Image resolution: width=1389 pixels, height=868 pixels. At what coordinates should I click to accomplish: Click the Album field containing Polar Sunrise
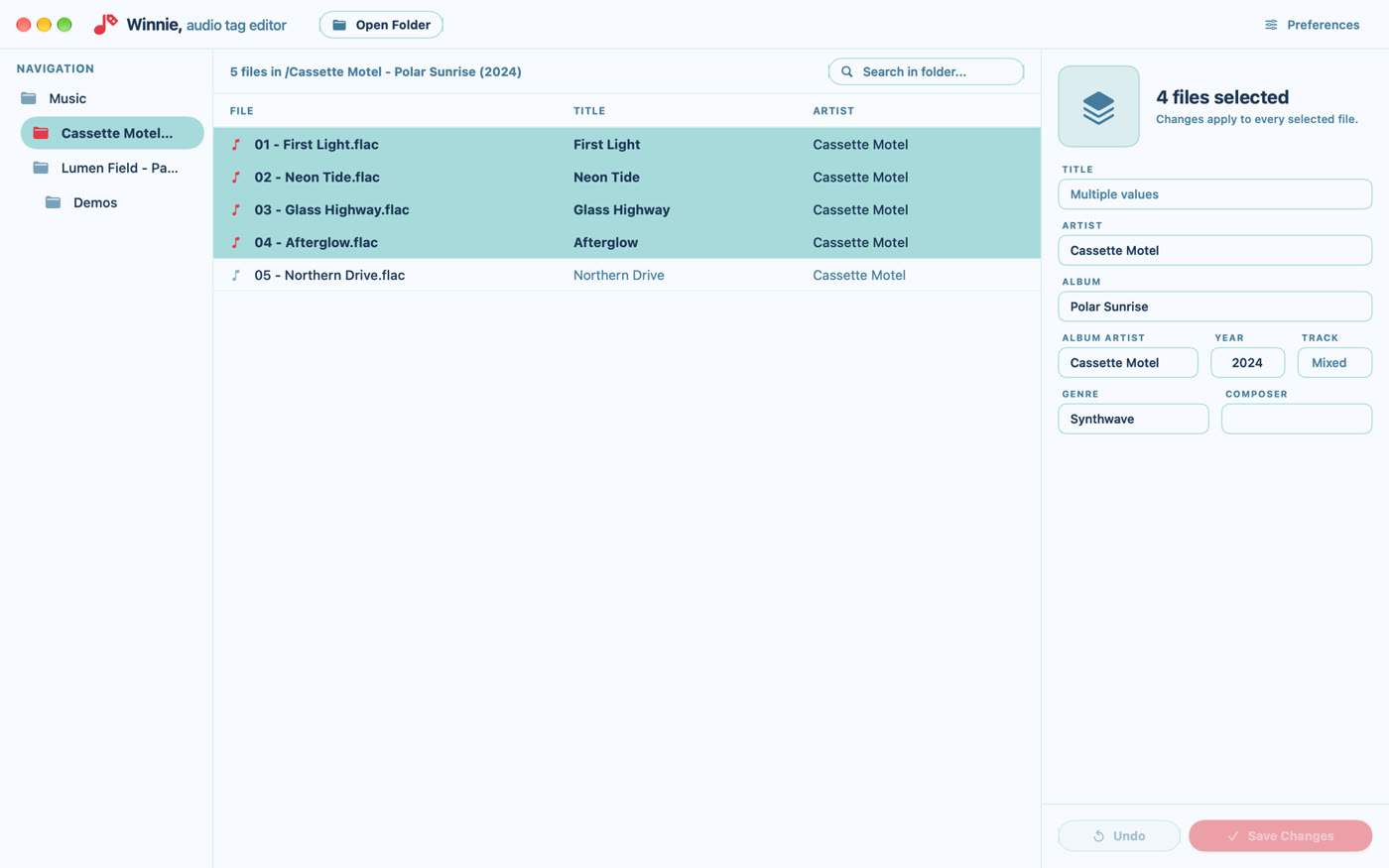point(1214,307)
